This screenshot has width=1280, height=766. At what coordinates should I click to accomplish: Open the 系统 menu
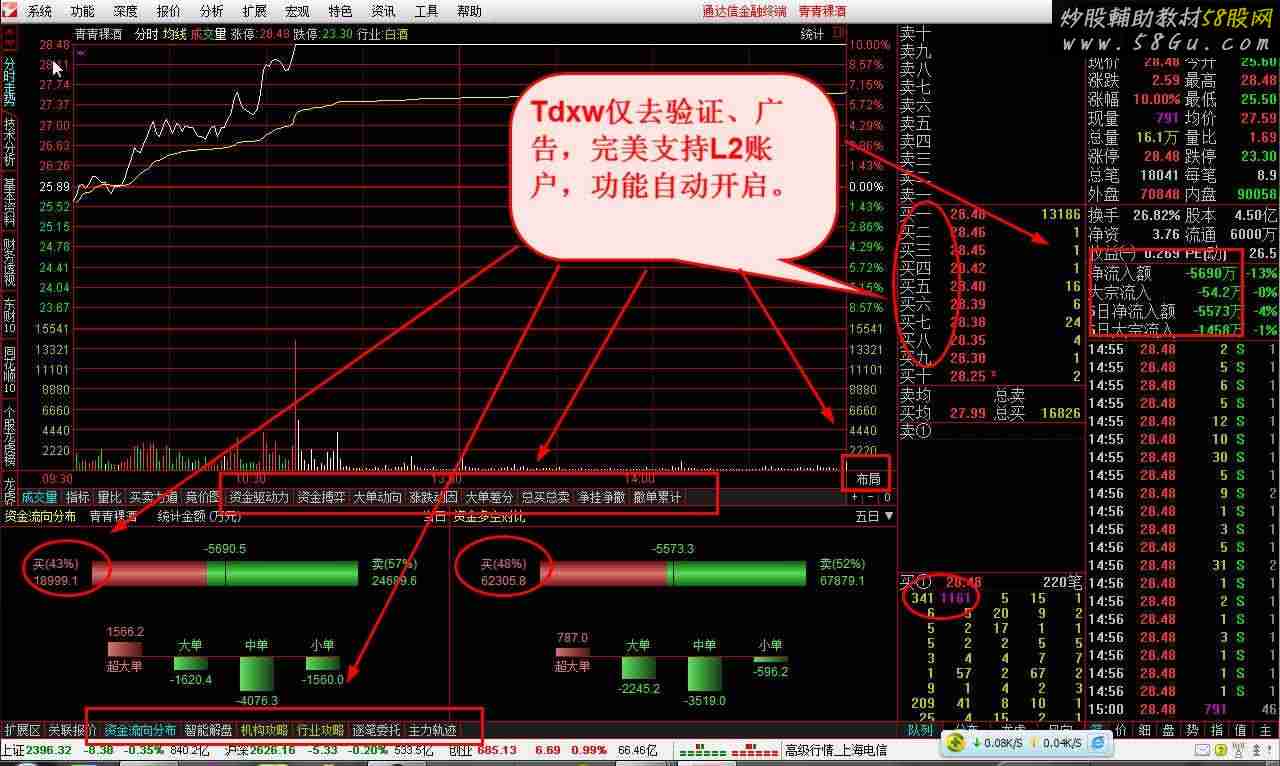[39, 12]
